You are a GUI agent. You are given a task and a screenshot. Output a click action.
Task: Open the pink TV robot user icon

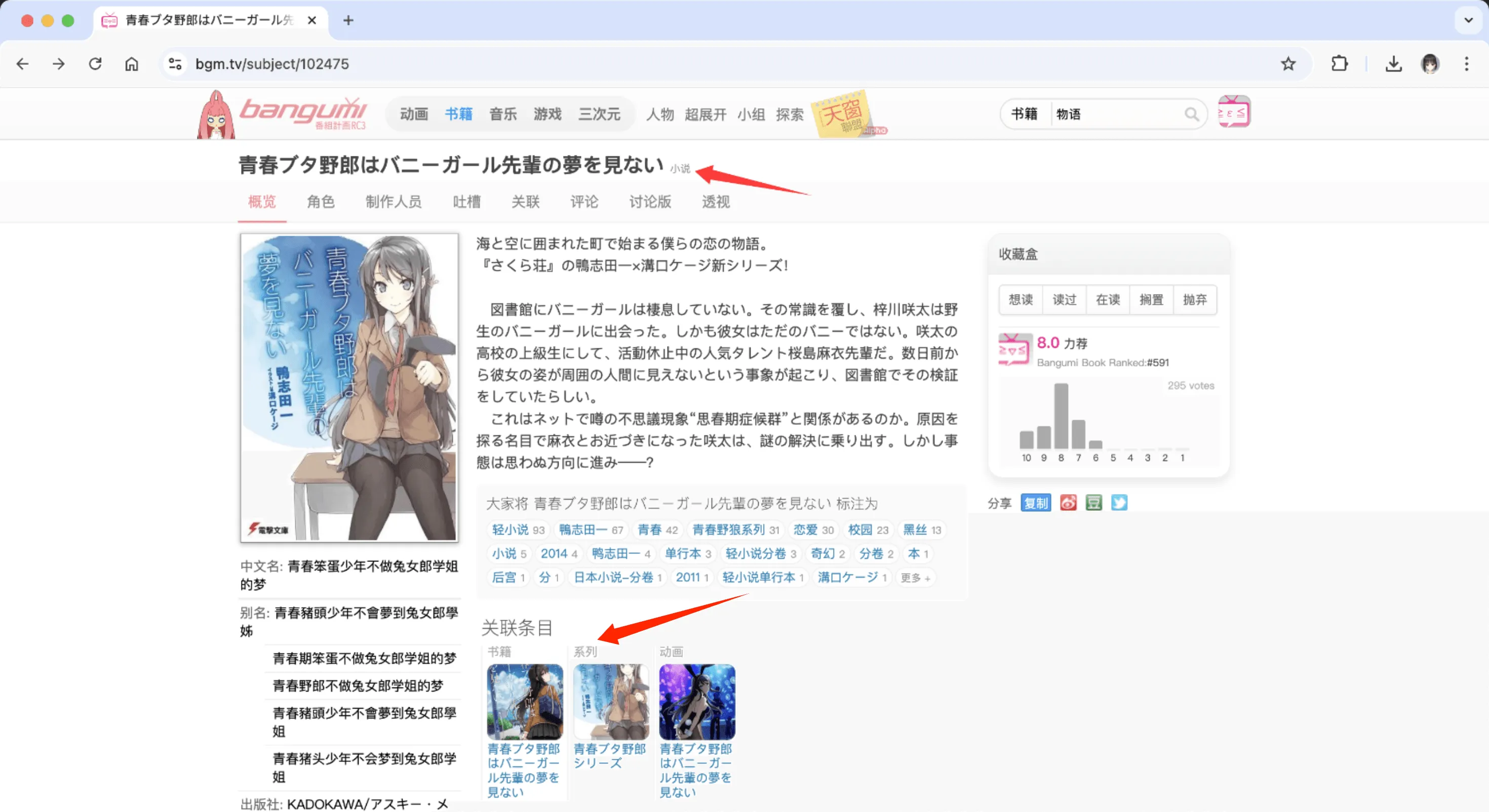pyautogui.click(x=1234, y=112)
